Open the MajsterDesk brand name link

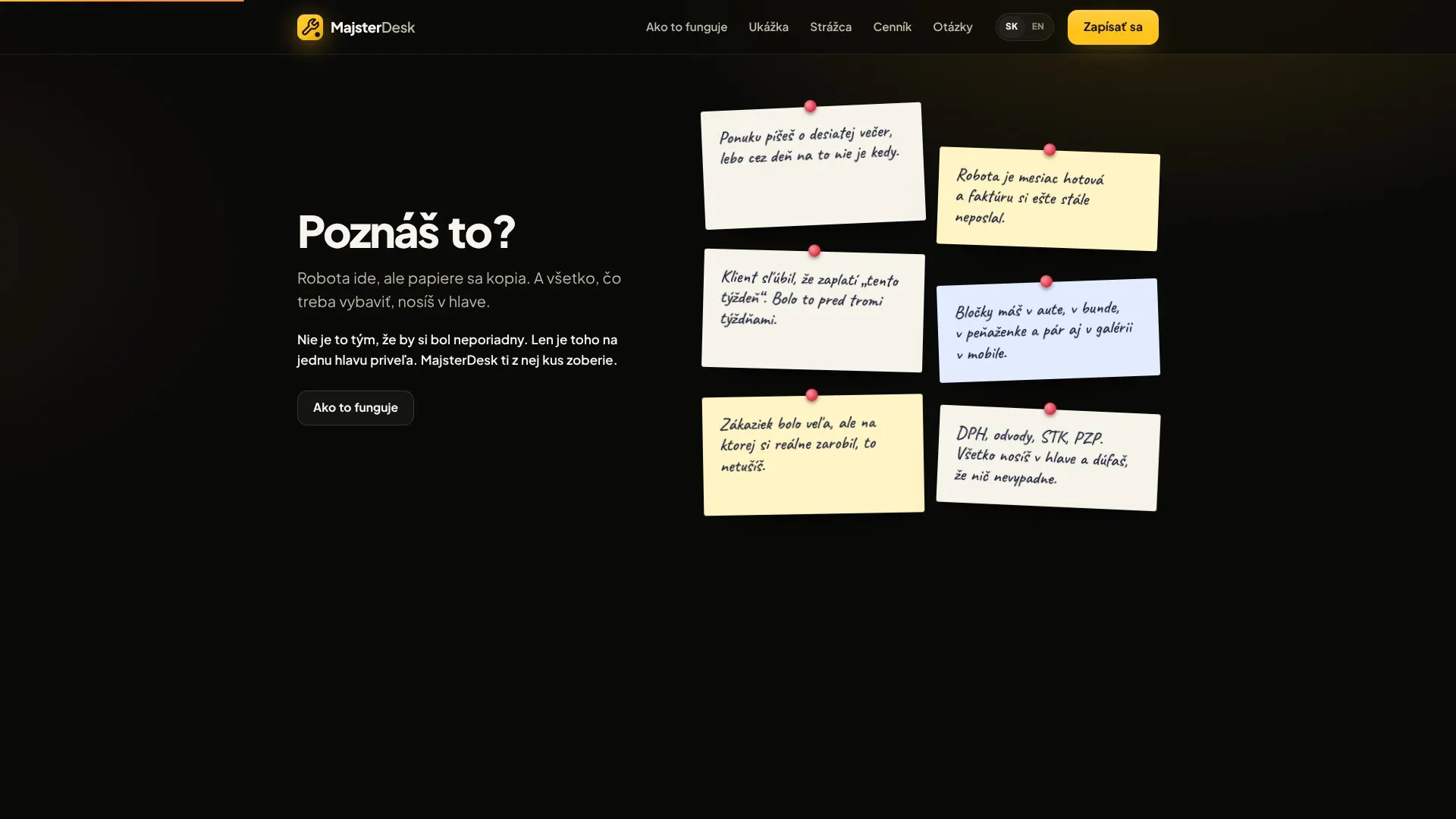point(372,27)
